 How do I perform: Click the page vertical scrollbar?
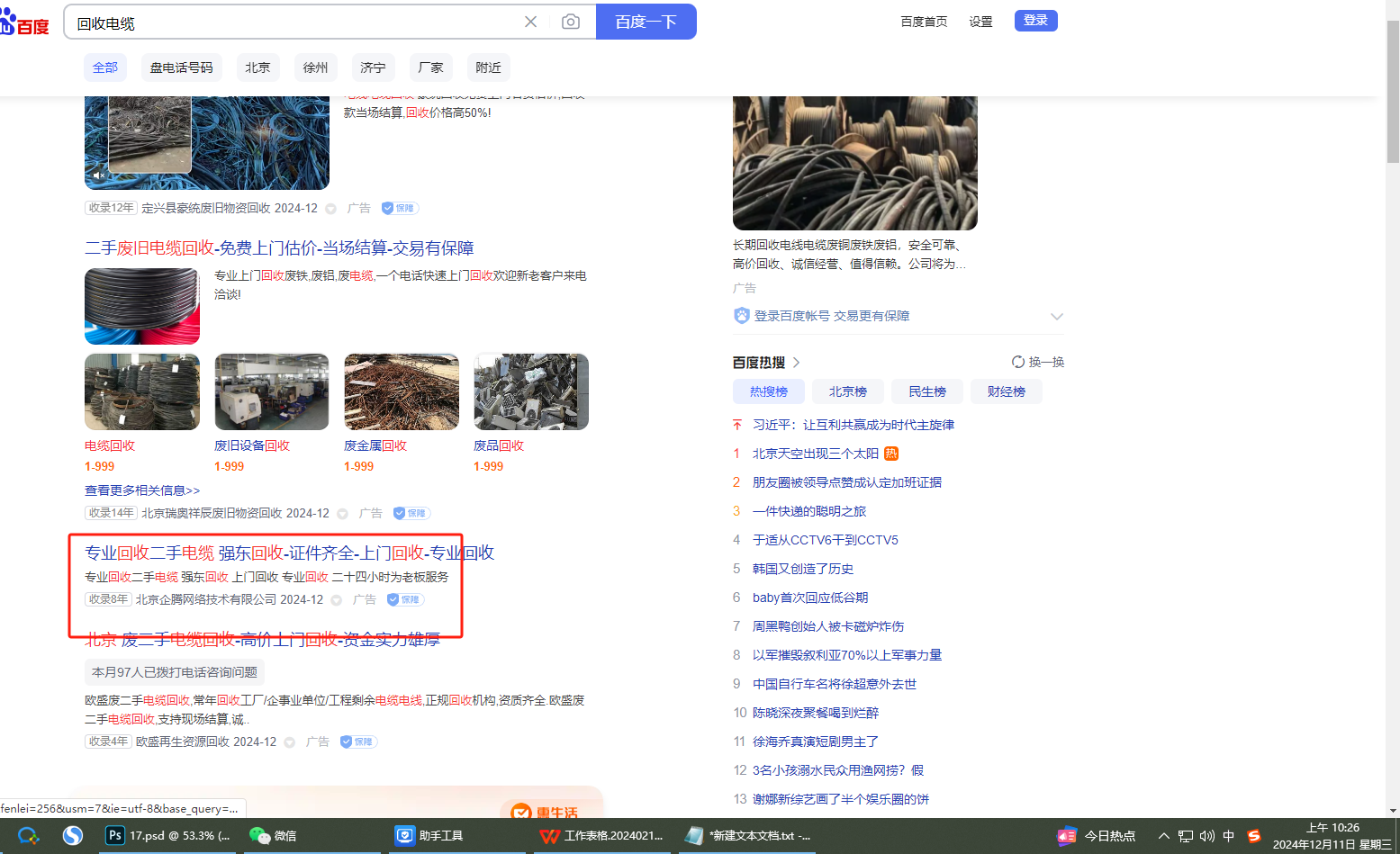click(x=1393, y=90)
